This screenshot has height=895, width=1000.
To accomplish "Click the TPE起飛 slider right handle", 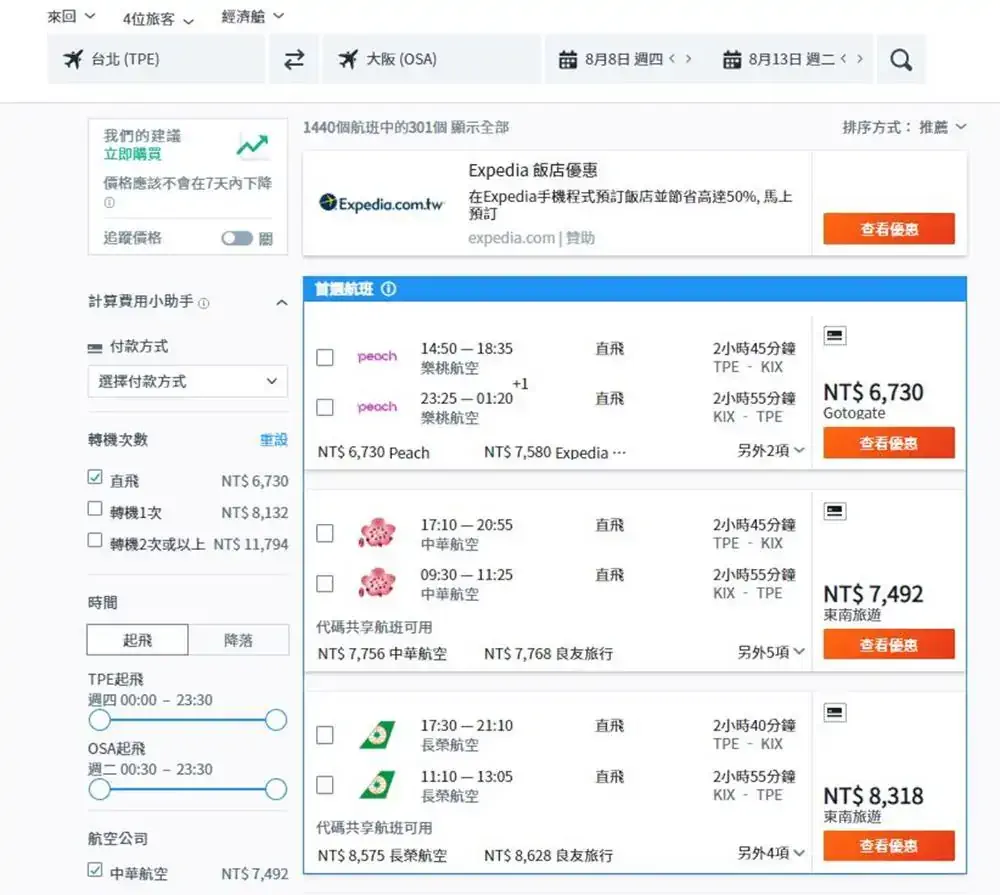I will [x=276, y=720].
